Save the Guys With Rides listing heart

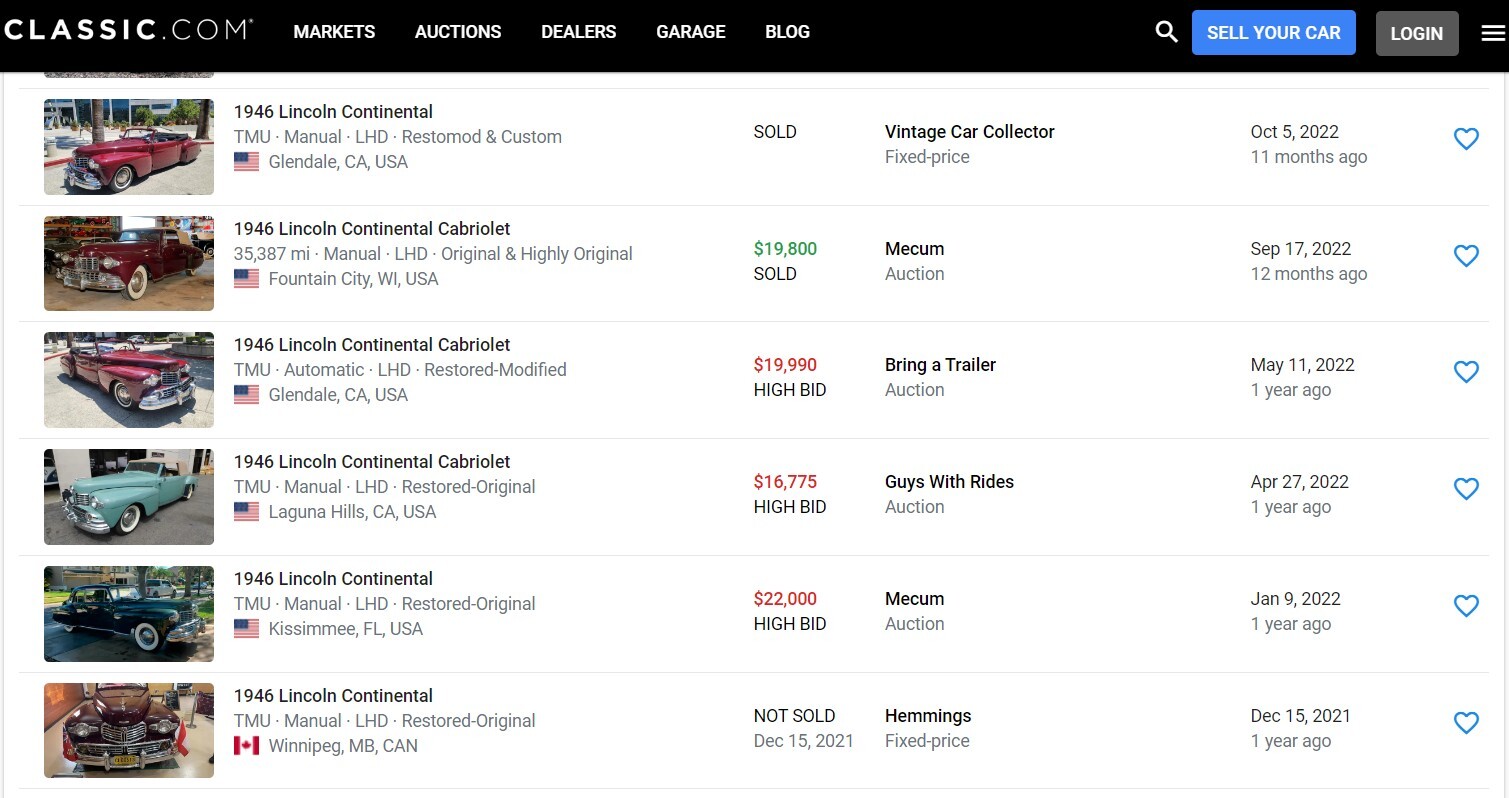[1466, 489]
